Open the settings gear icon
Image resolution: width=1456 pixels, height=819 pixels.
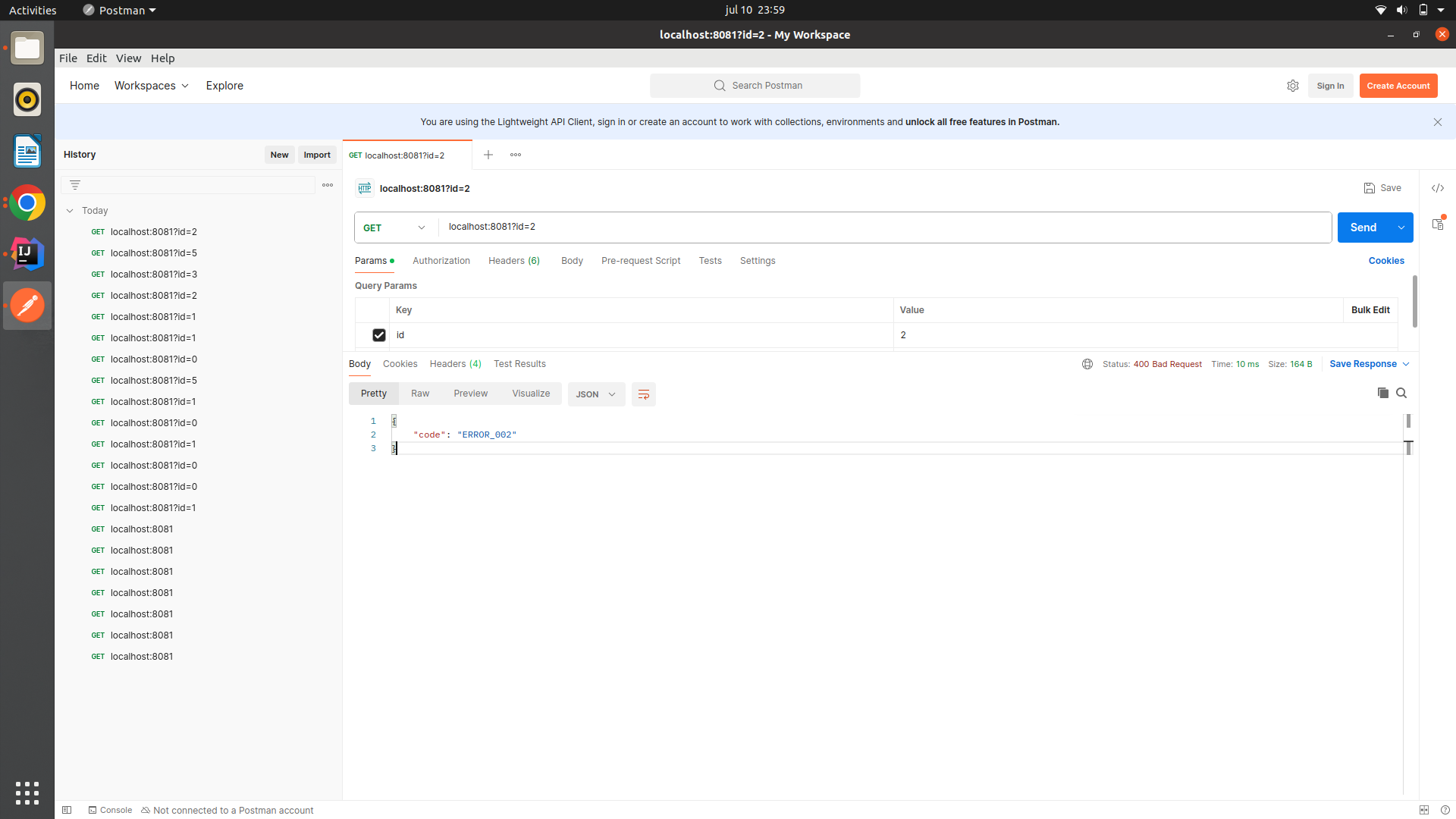(1292, 86)
